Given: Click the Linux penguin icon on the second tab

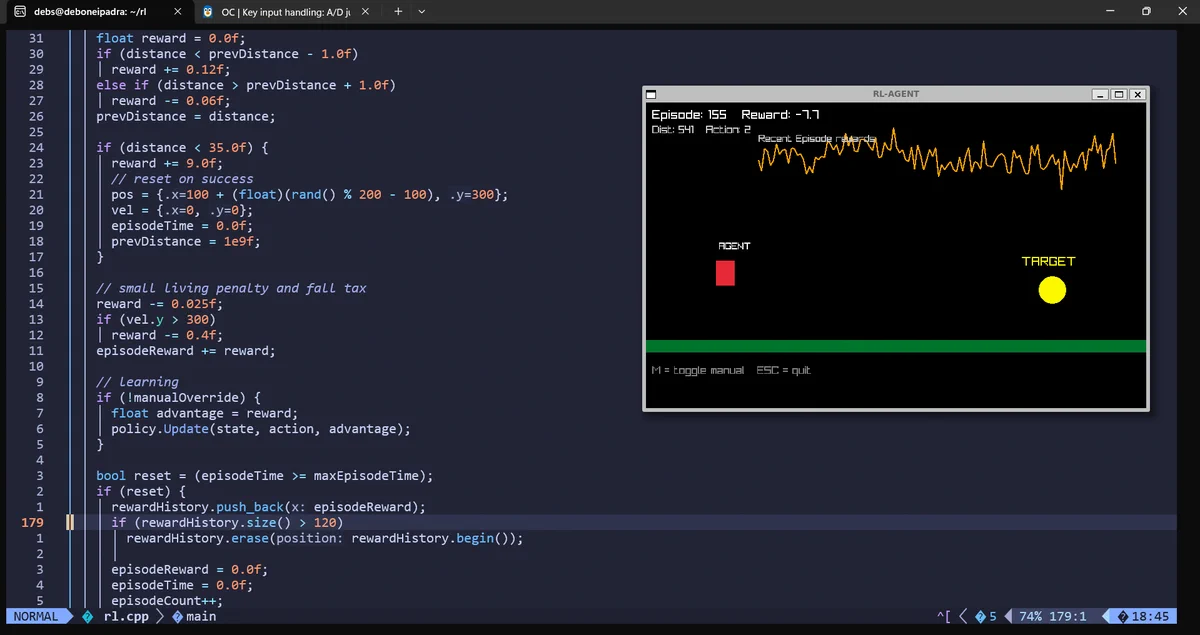Looking at the screenshot, I should (207, 12).
